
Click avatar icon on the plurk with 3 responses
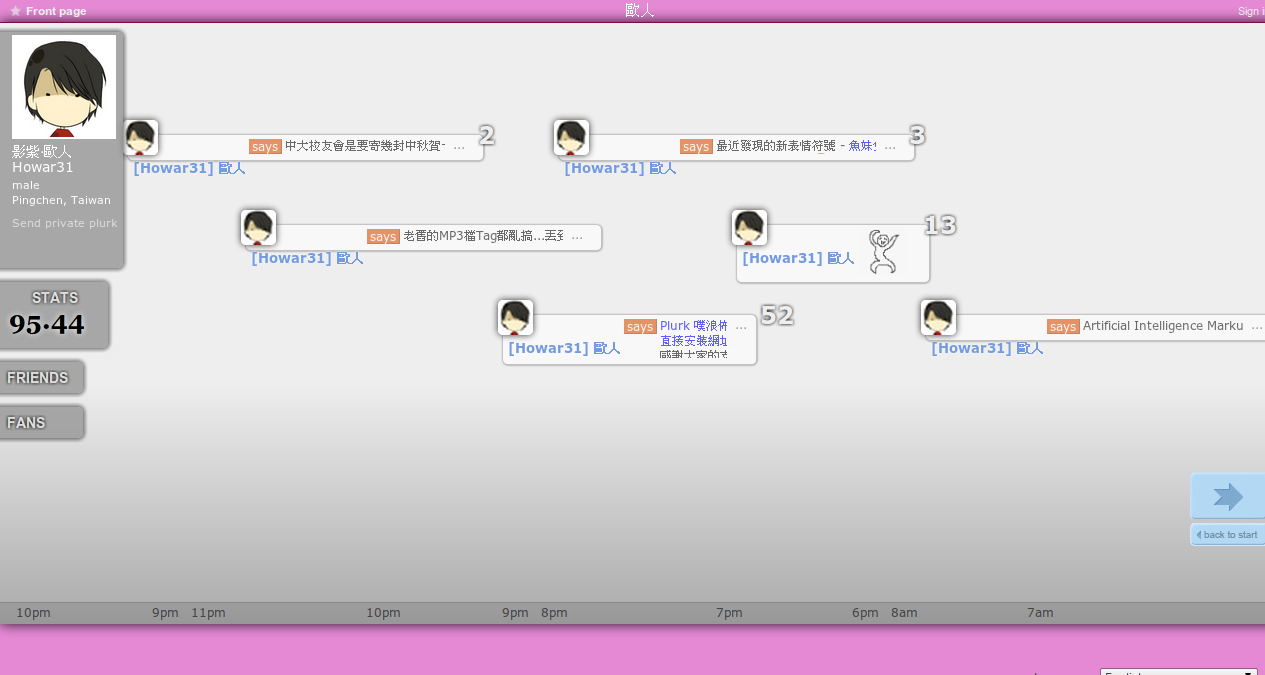pos(571,138)
